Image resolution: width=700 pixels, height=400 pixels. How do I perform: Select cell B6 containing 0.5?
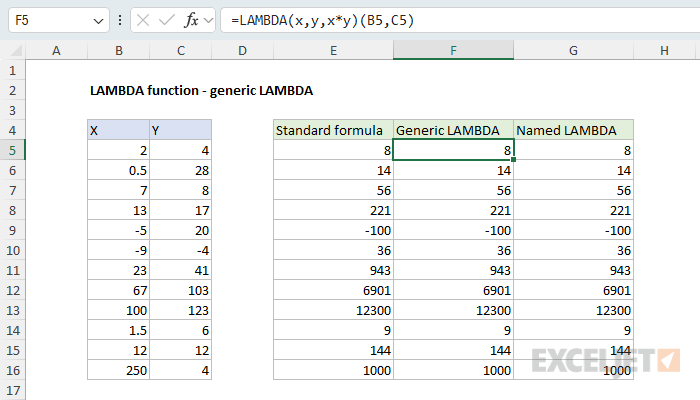(x=119, y=171)
